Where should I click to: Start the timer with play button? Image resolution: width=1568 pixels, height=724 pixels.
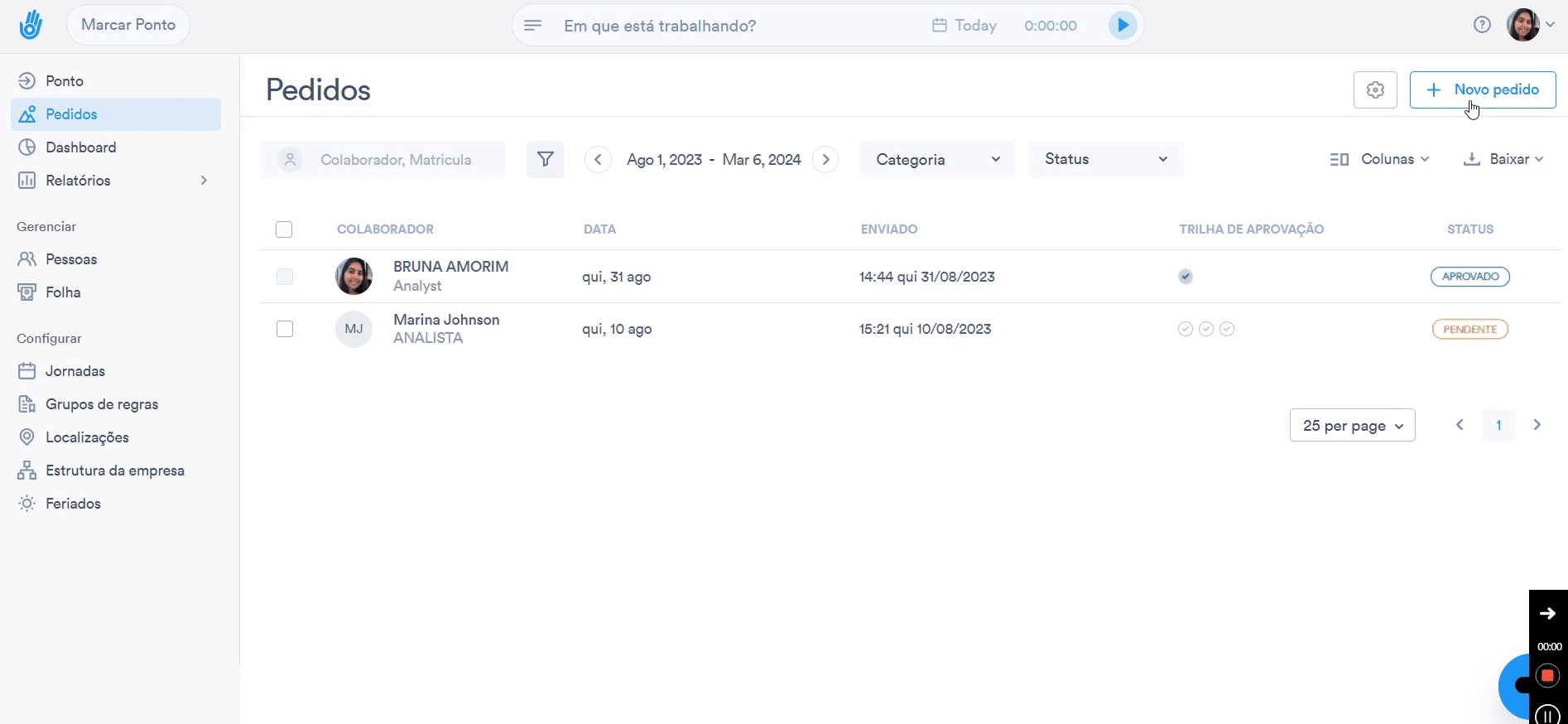tap(1122, 26)
